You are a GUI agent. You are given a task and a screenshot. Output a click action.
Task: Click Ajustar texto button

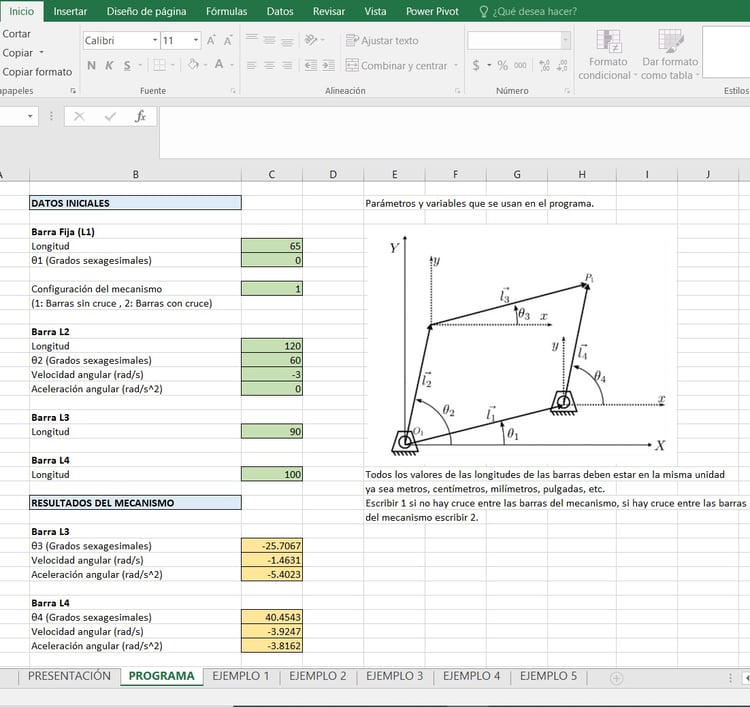382,41
